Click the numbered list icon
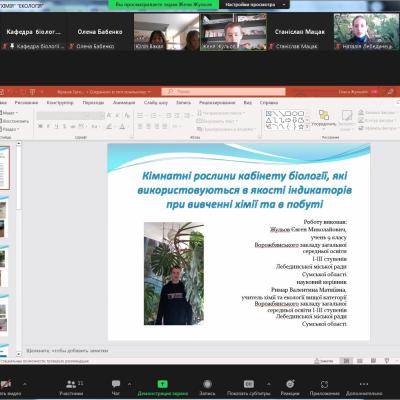 tap(154, 116)
